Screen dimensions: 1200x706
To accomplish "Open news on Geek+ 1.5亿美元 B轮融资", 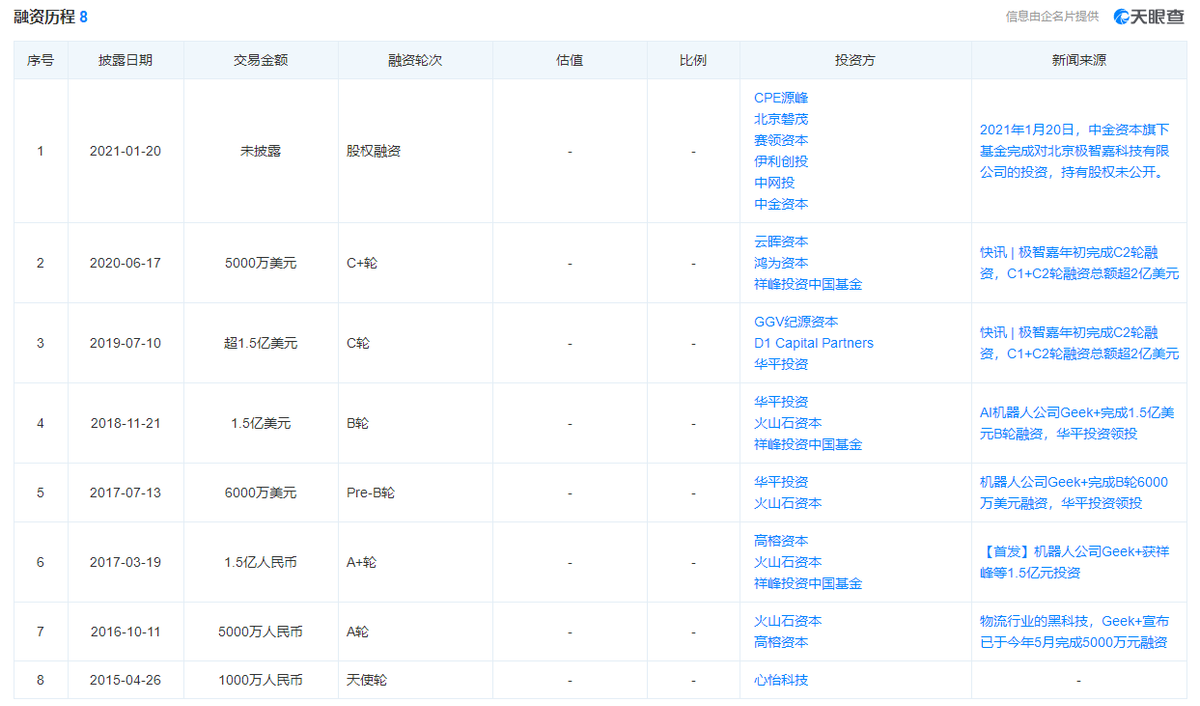I will point(1077,423).
